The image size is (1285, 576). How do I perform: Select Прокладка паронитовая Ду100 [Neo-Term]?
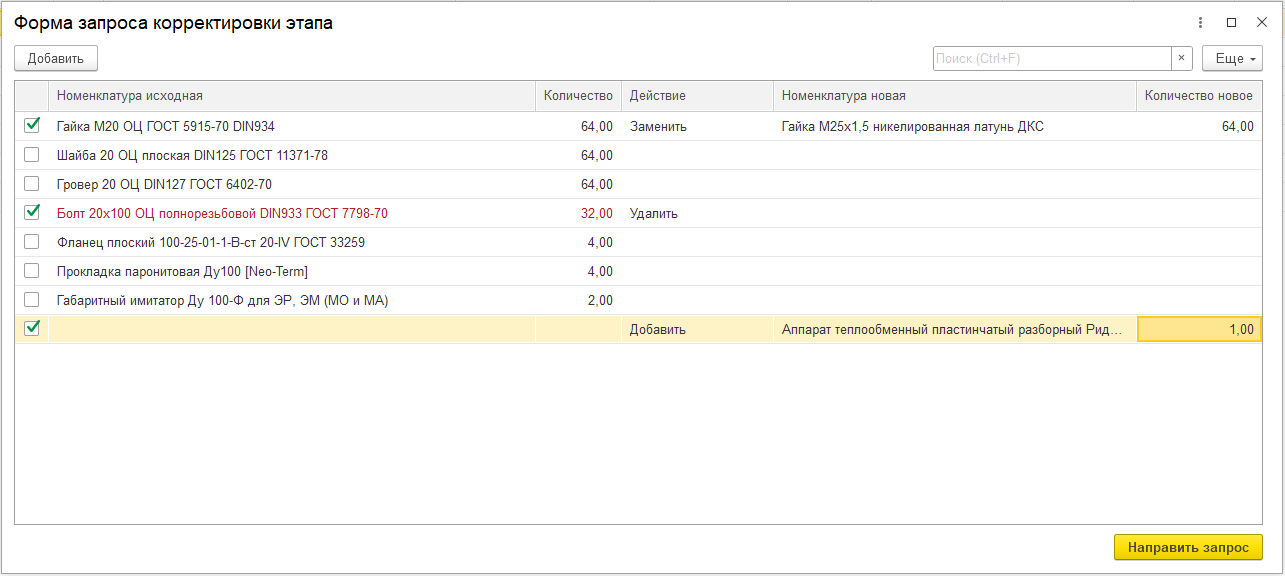tap(182, 272)
